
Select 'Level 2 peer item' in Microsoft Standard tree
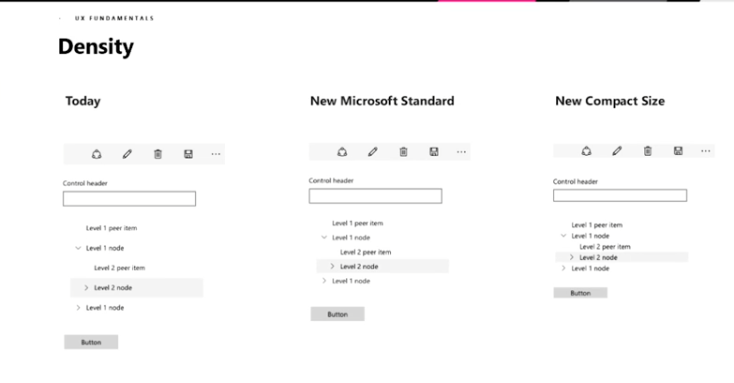click(366, 252)
